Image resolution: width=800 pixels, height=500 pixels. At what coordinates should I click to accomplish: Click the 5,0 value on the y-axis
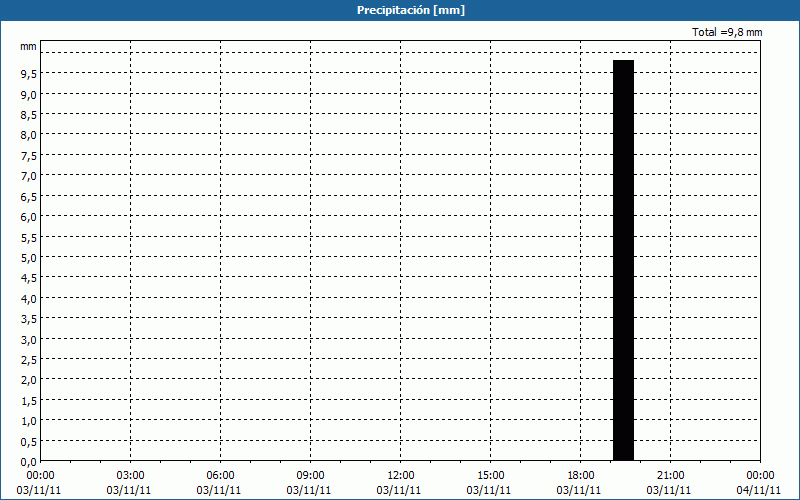pyautogui.click(x=28, y=257)
